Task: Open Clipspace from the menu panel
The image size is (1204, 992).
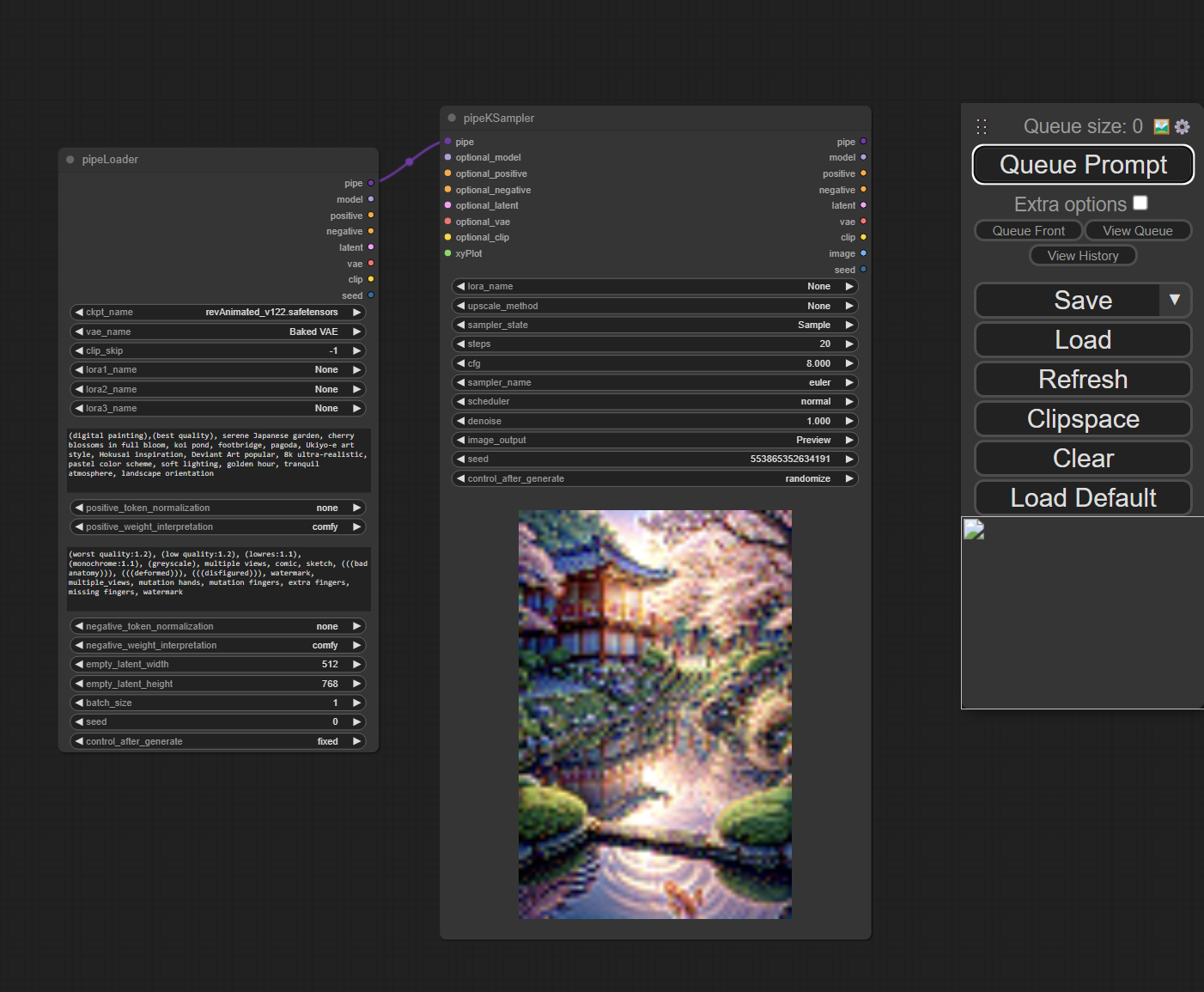Action: click(1082, 418)
